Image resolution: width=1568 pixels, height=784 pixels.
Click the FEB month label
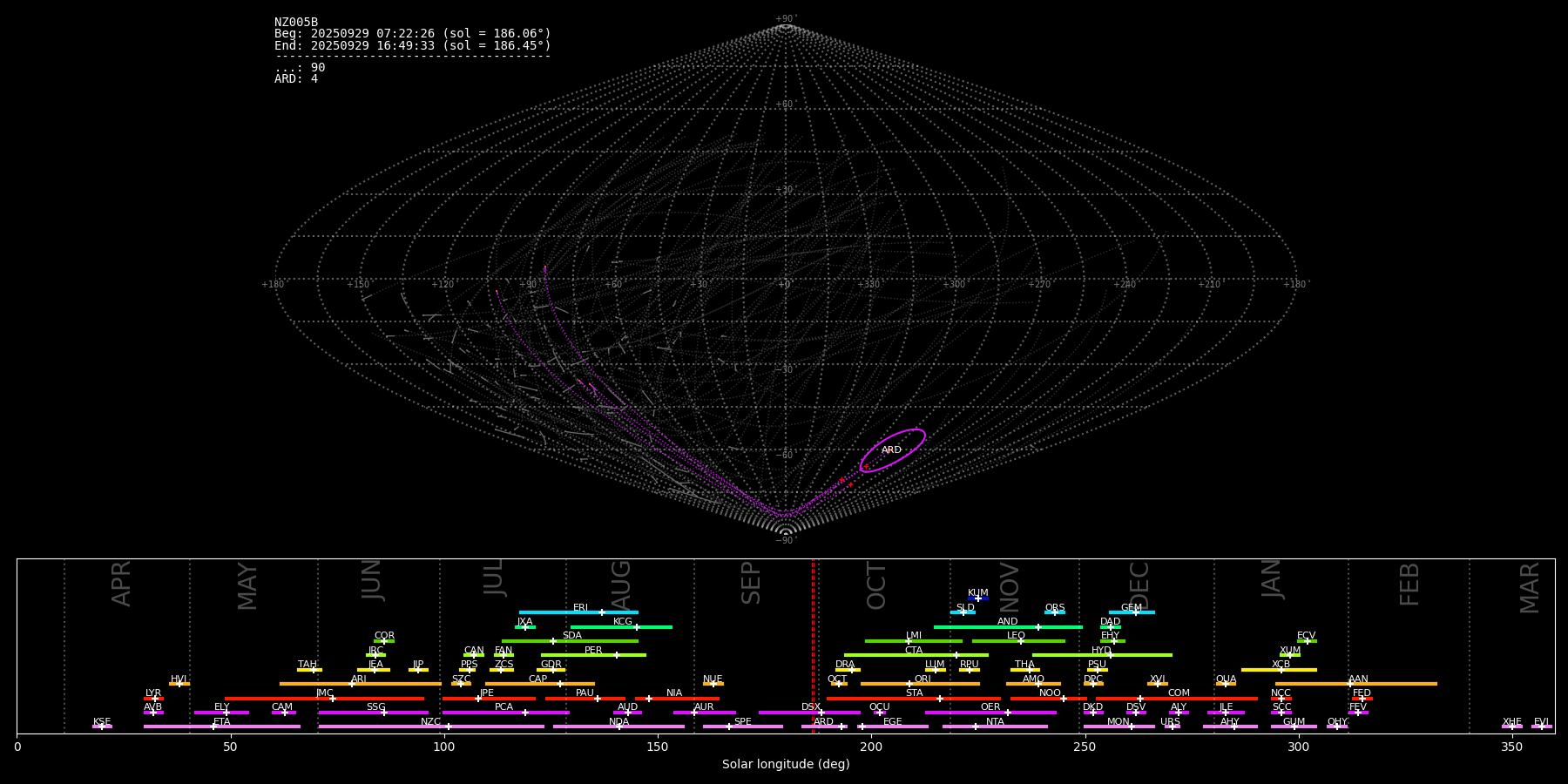click(1409, 585)
